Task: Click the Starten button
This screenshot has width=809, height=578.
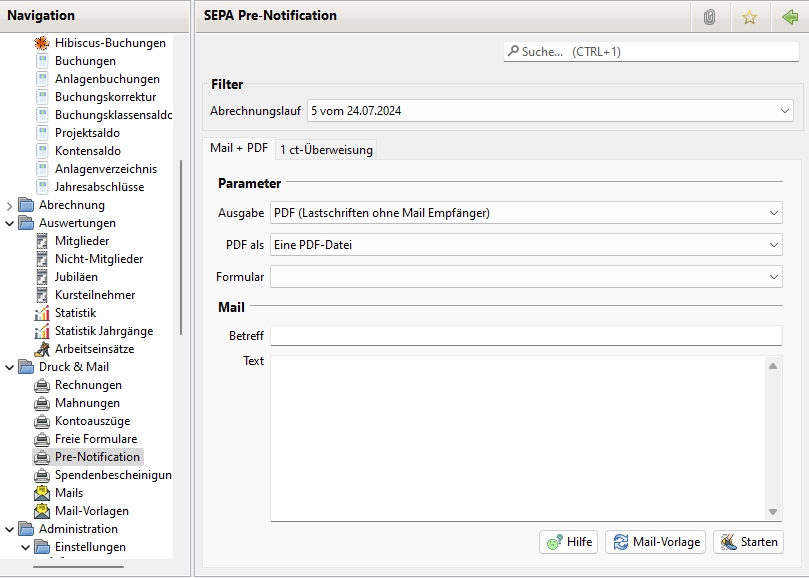Action: tap(747, 542)
